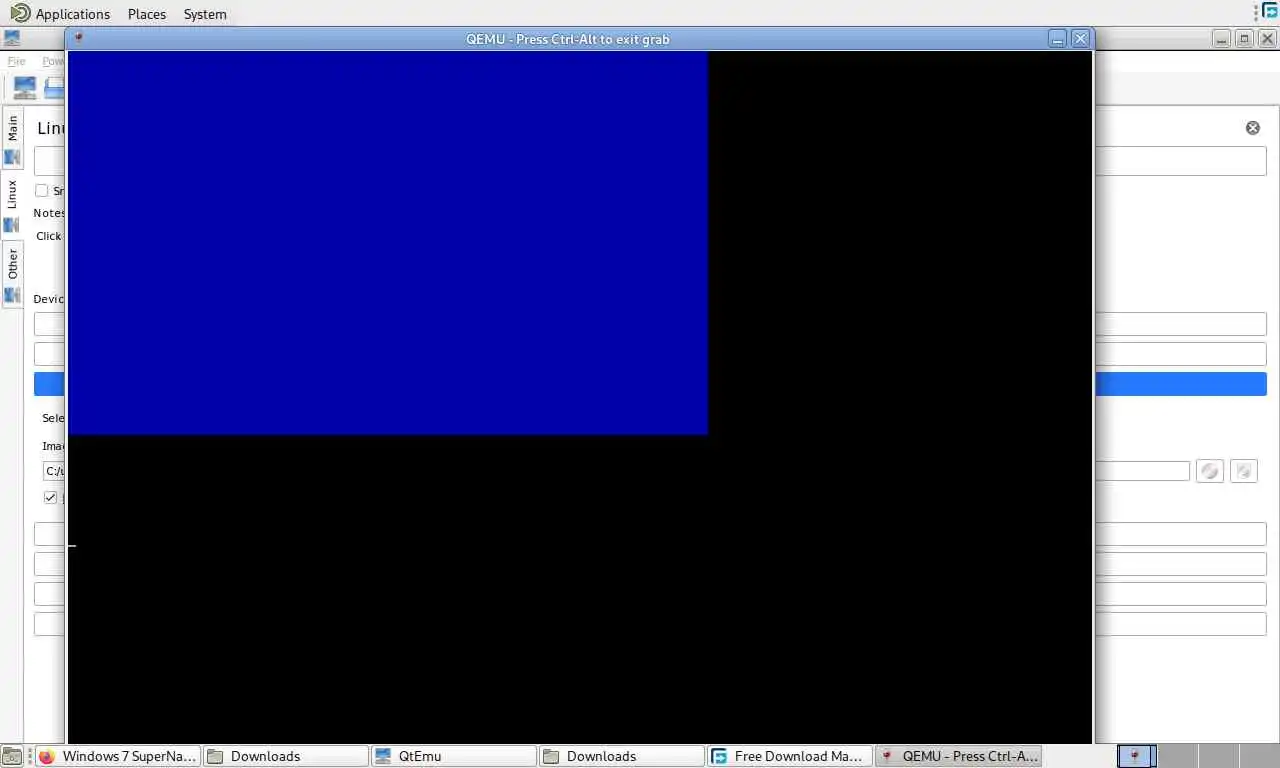Viewport: 1280px width, 768px height.
Task: Click the round close icon in the QtEmu panel
Action: pos(1253,128)
